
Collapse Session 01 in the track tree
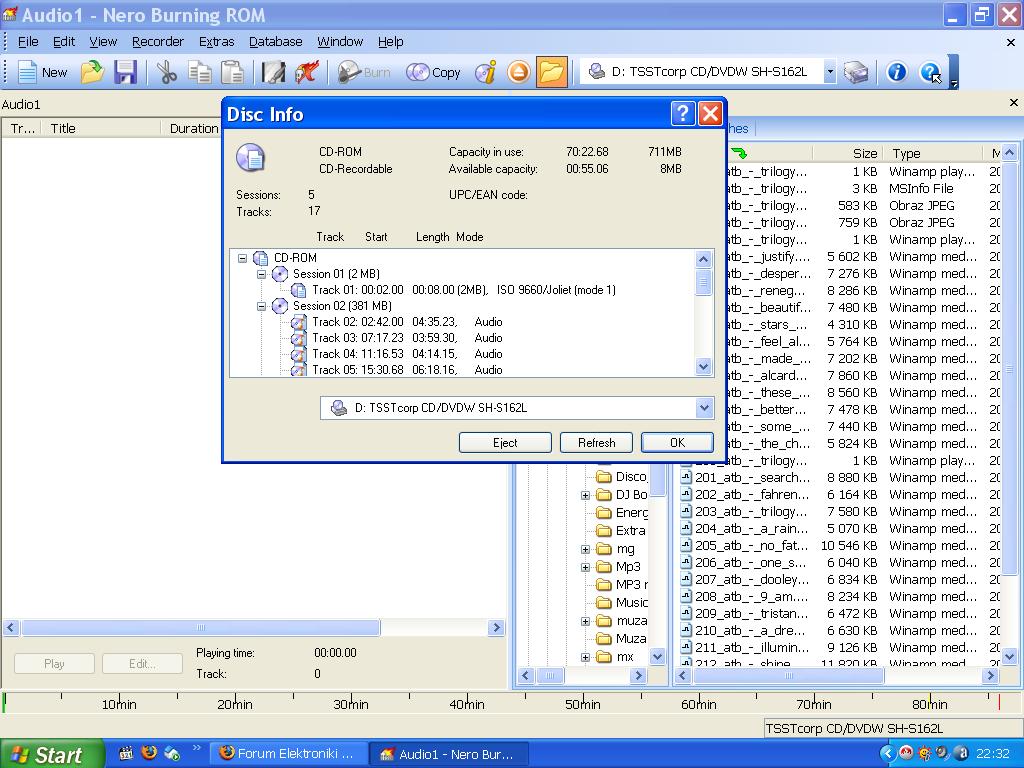click(262, 274)
